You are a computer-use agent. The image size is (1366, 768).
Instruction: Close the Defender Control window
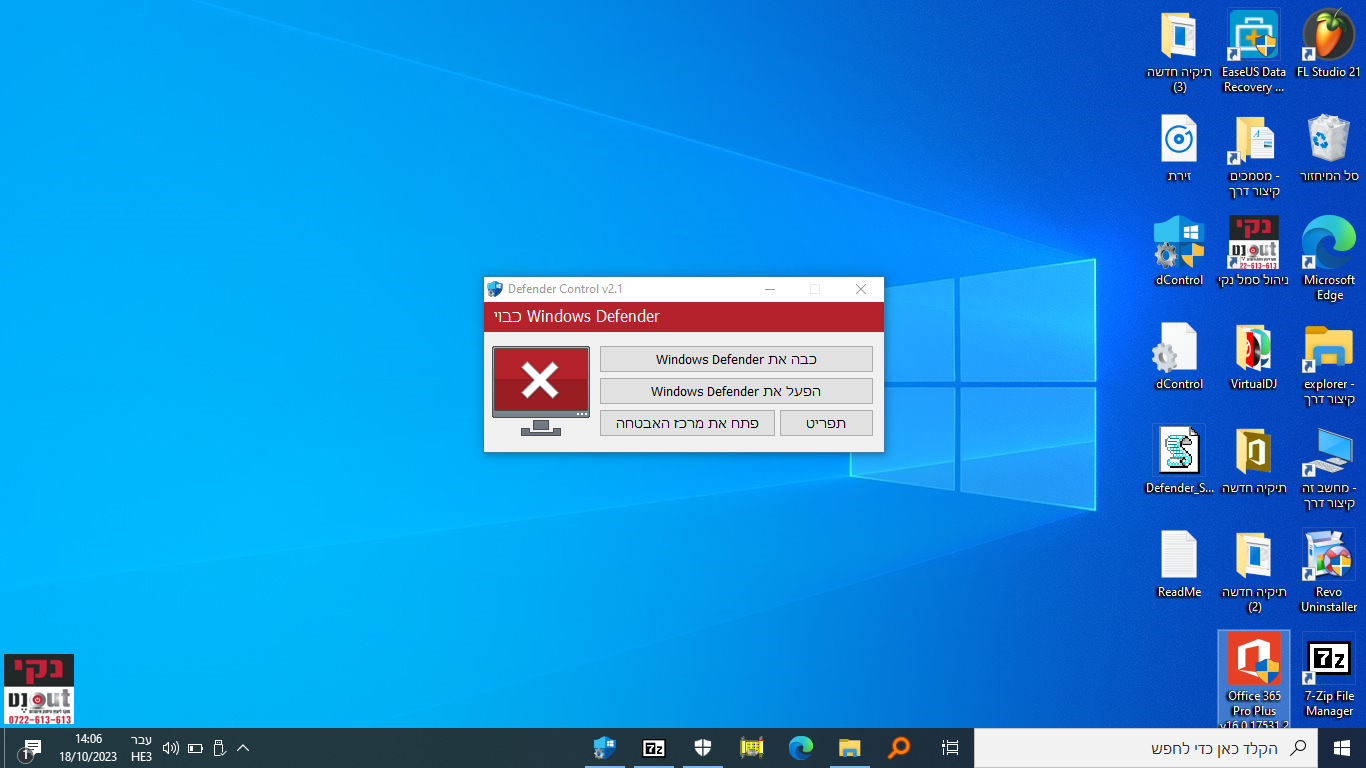pyautogui.click(x=861, y=289)
